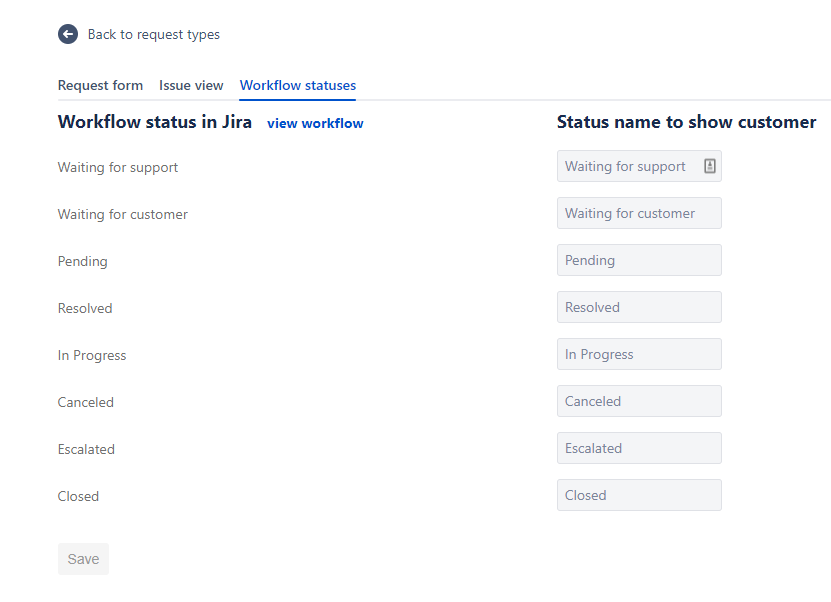Click the Canceled customer status field
This screenshot has height=602, width=831.
(x=639, y=401)
